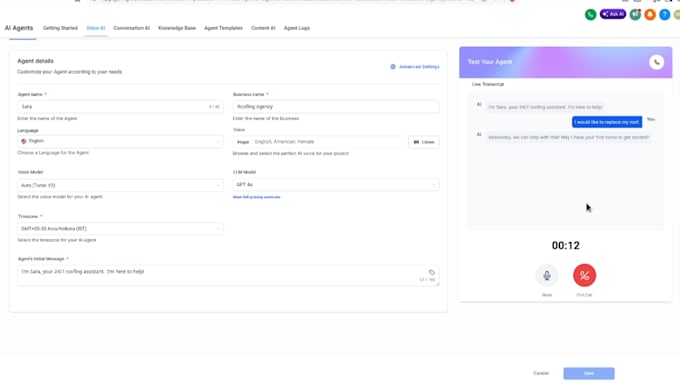
Task: Click the Agent details heading
Action: click(36, 61)
